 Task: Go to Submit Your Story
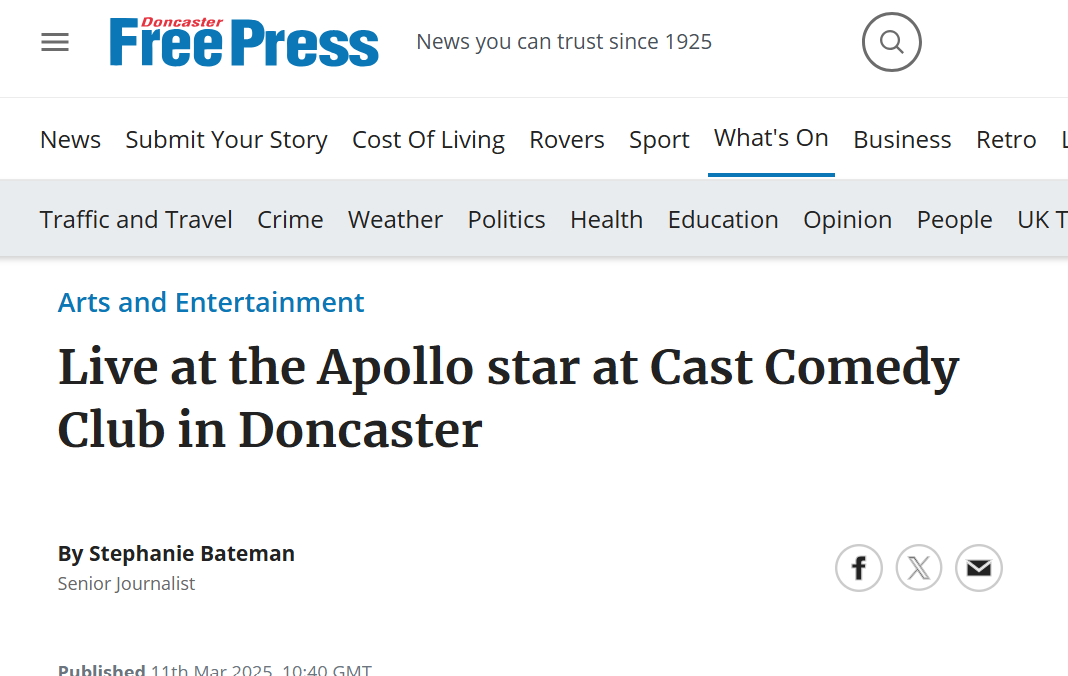coord(226,139)
